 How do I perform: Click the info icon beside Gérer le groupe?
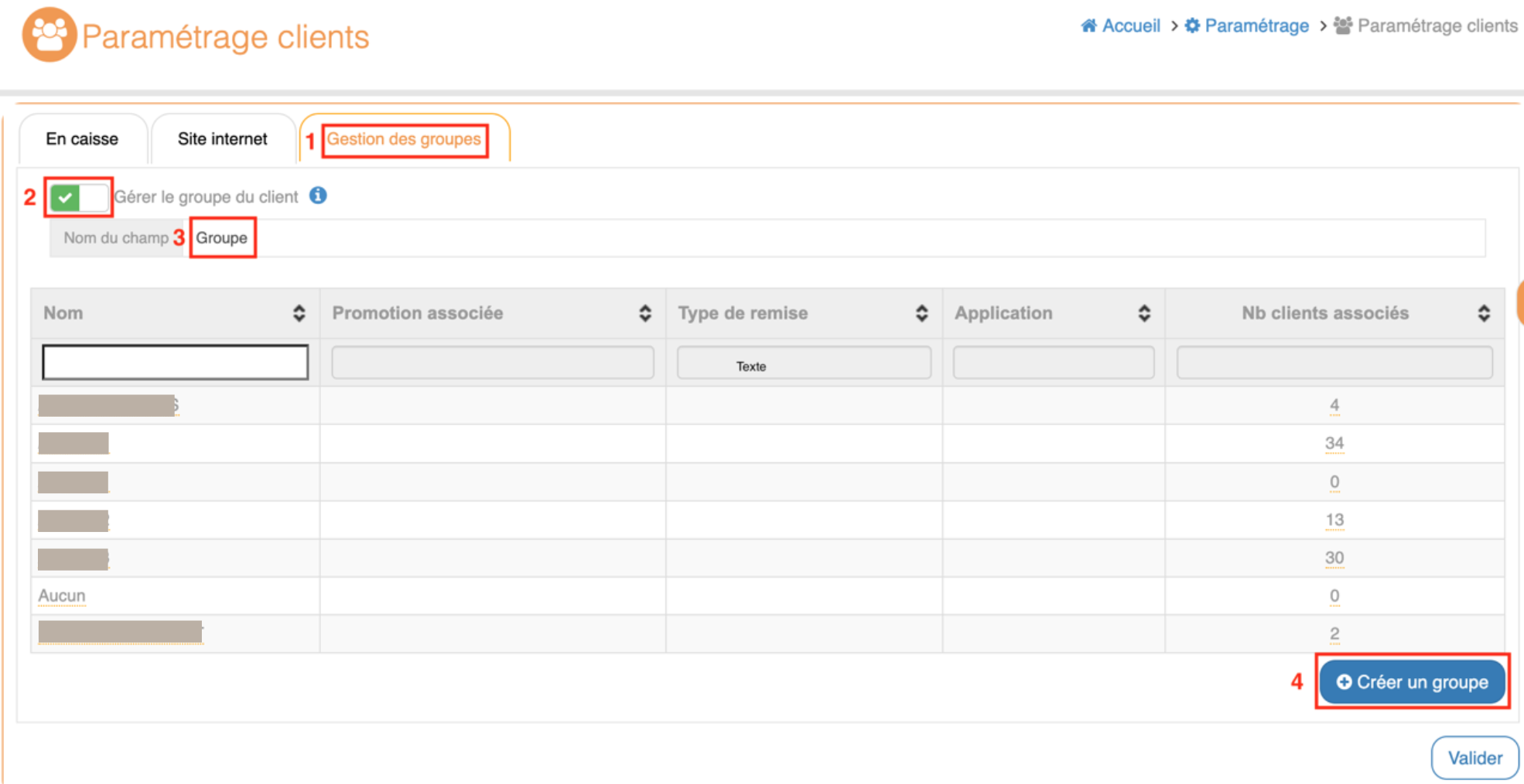click(318, 196)
